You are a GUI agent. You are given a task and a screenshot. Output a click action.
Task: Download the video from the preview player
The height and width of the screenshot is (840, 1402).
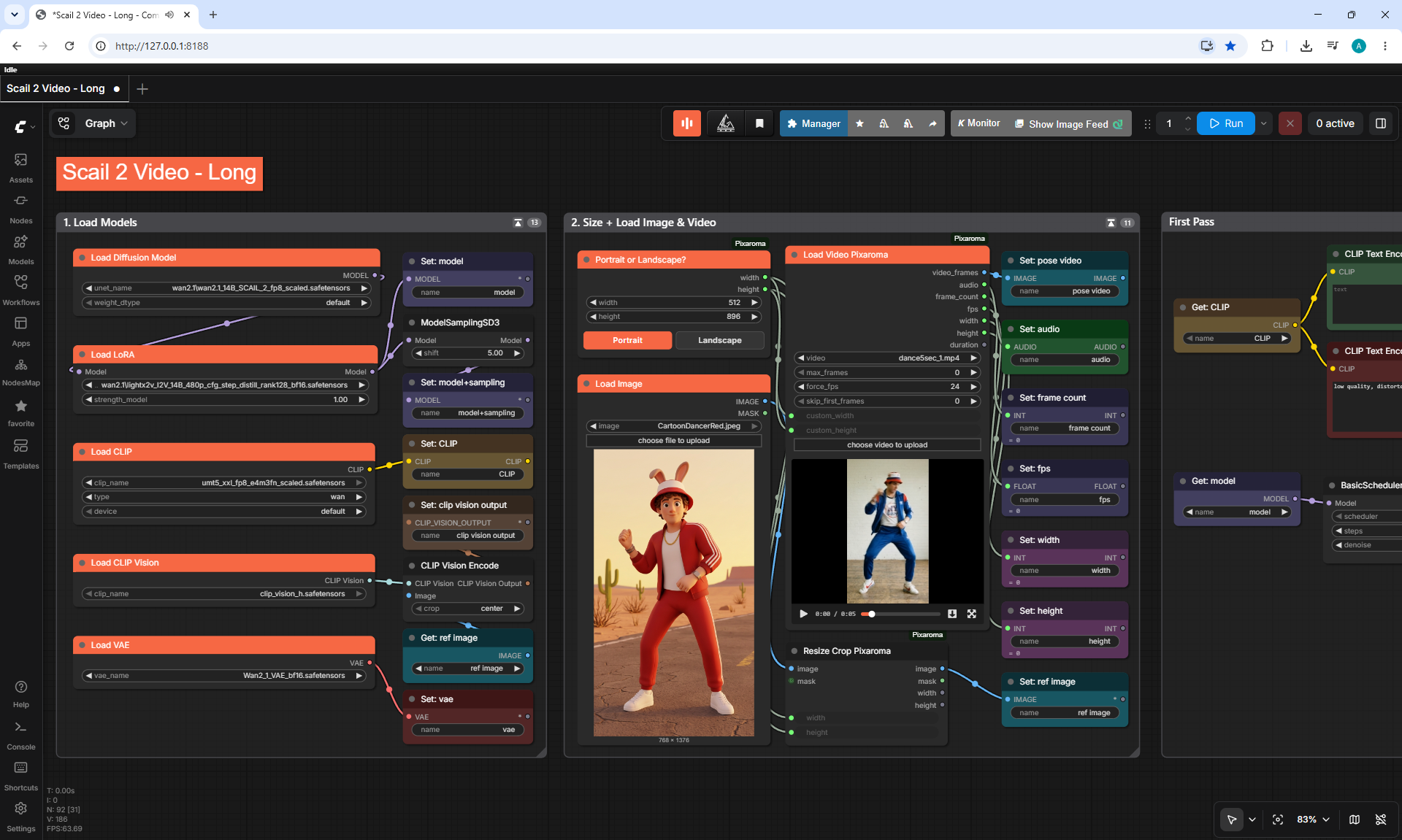click(952, 614)
